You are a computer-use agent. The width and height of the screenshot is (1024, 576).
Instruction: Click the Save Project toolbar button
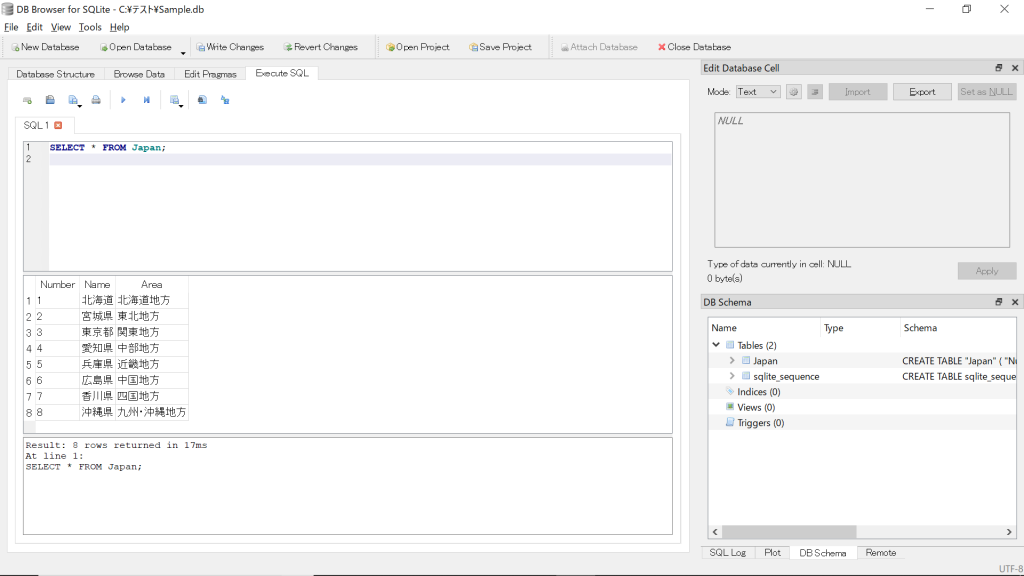pos(500,47)
